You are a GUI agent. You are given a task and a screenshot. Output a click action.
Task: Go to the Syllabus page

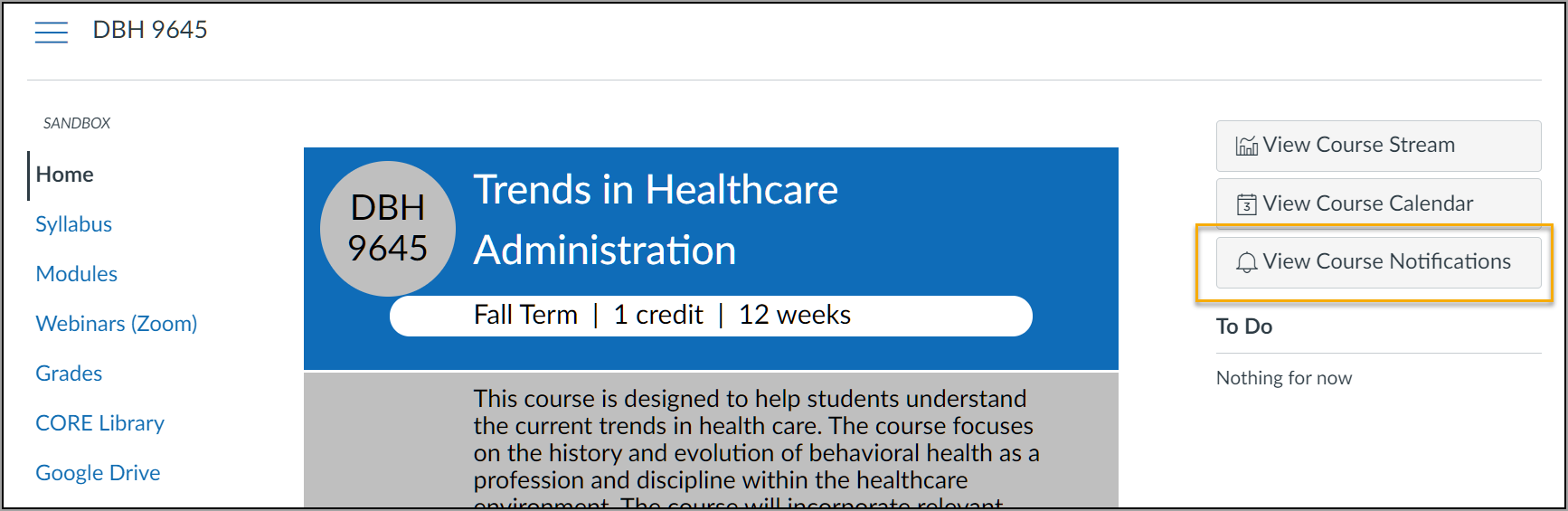click(73, 224)
